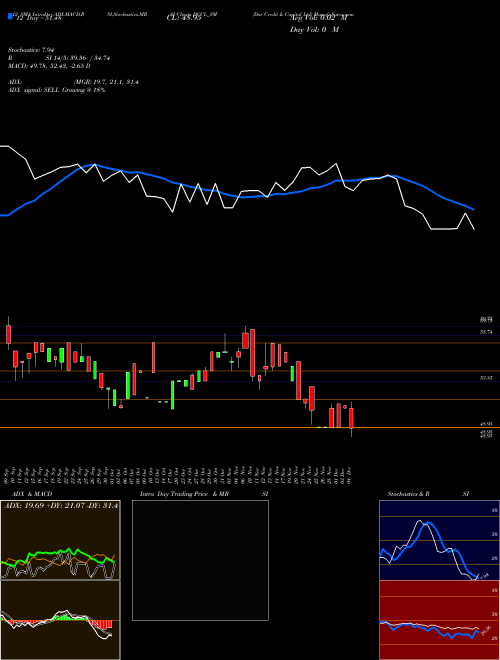
Task: Click the first red candlestick at 09 Sep
Action: coord(8,334)
